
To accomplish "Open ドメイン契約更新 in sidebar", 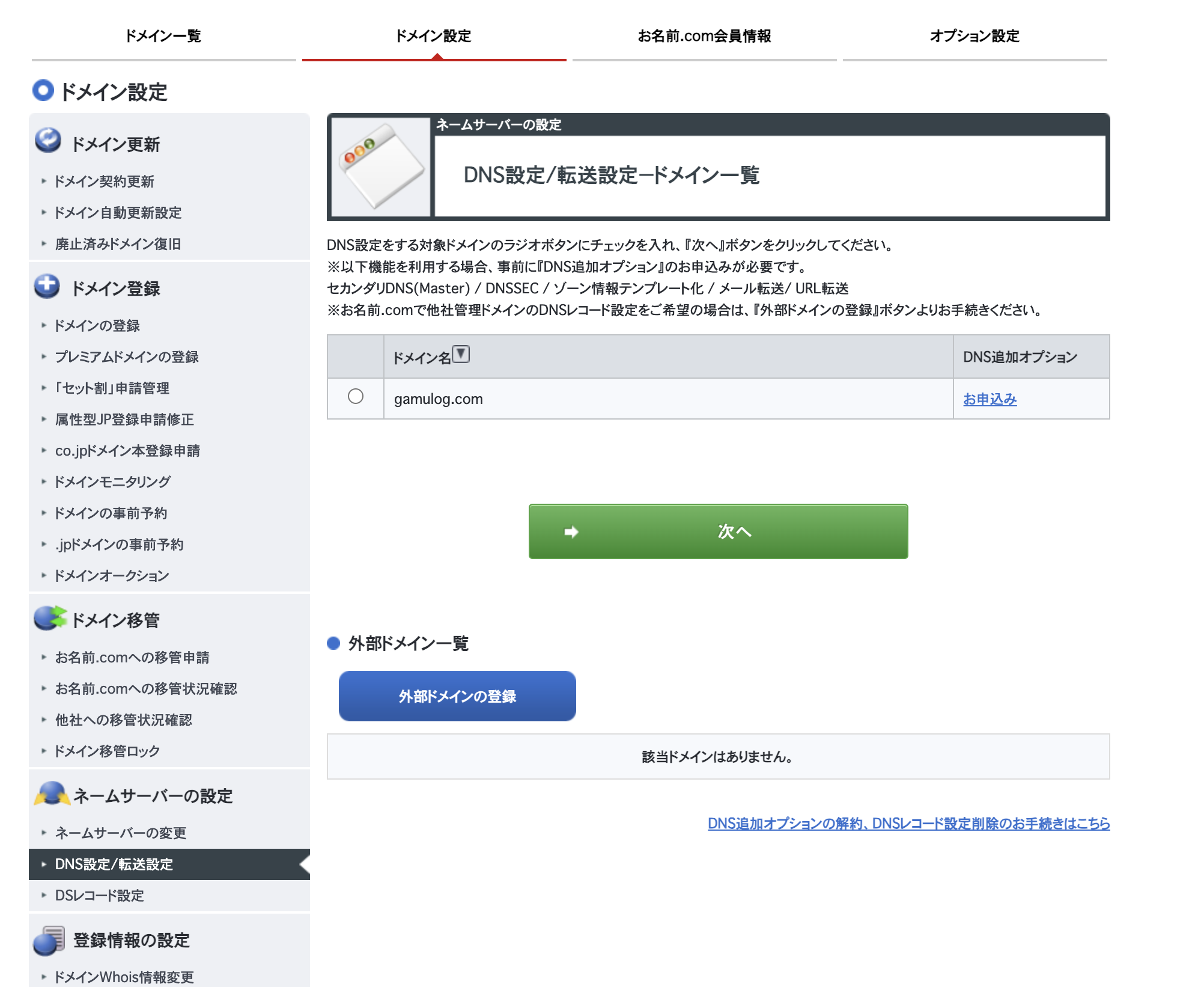I will (x=105, y=182).
